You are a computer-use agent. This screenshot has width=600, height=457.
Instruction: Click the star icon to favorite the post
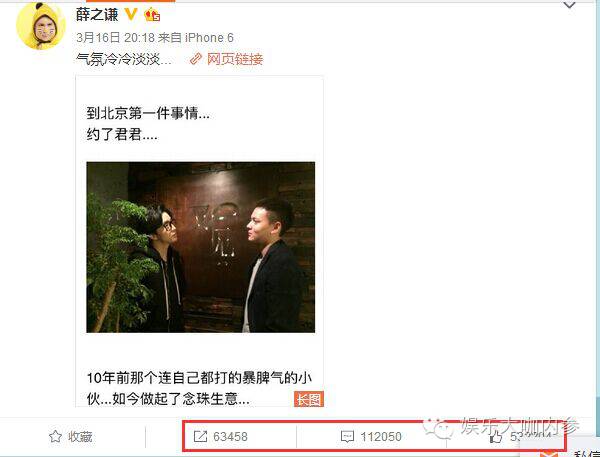click(55, 436)
